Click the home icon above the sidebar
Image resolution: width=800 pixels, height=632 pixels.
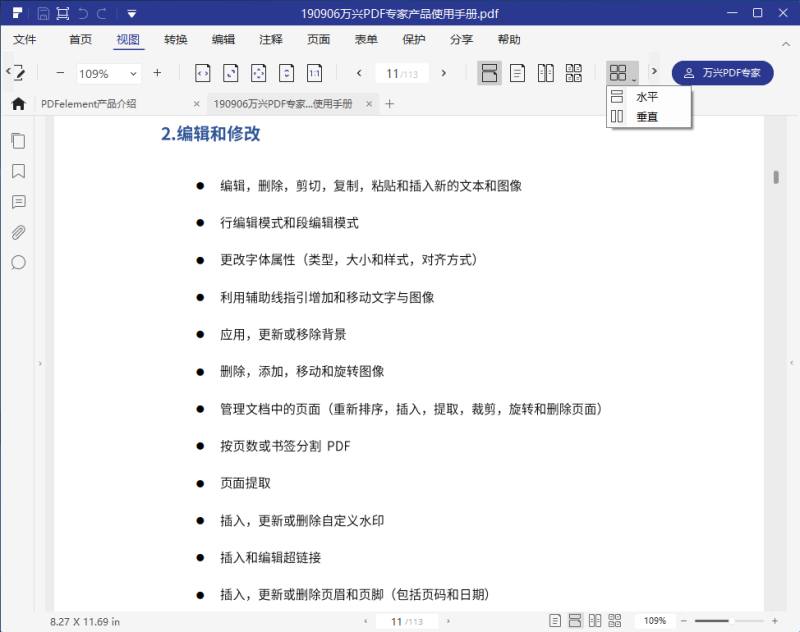tap(18, 103)
